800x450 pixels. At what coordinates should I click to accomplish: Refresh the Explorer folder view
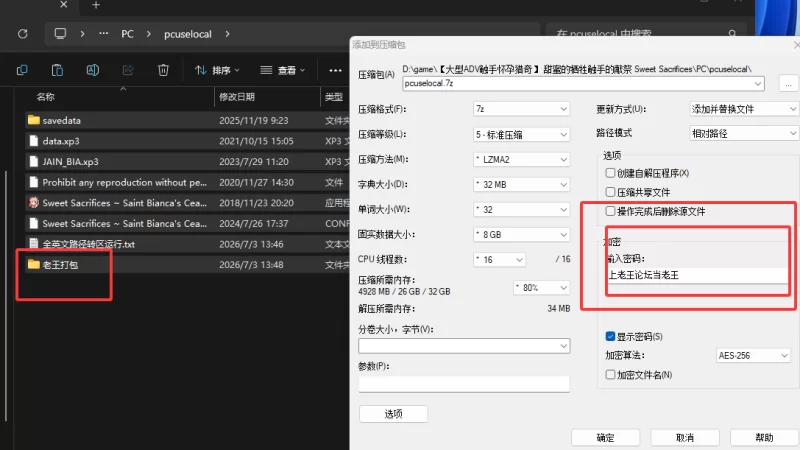[22, 34]
